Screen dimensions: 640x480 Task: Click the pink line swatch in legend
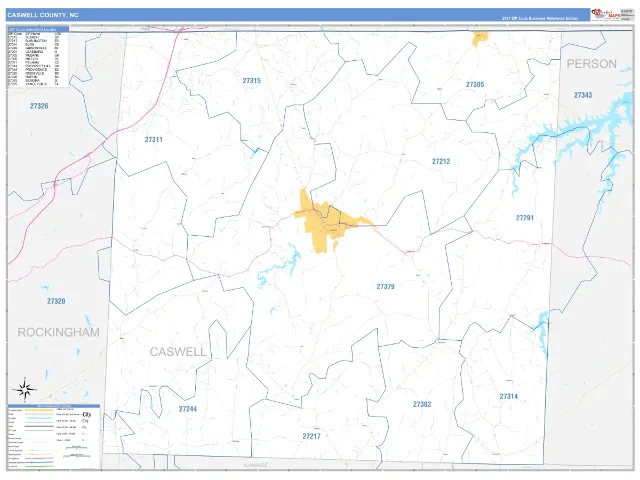tap(39, 458)
